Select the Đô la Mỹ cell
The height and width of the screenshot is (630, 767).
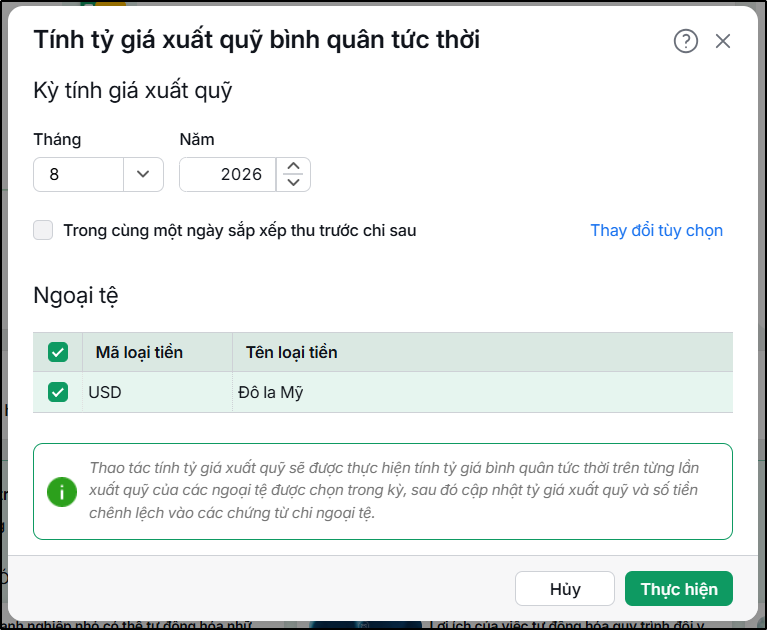482,392
